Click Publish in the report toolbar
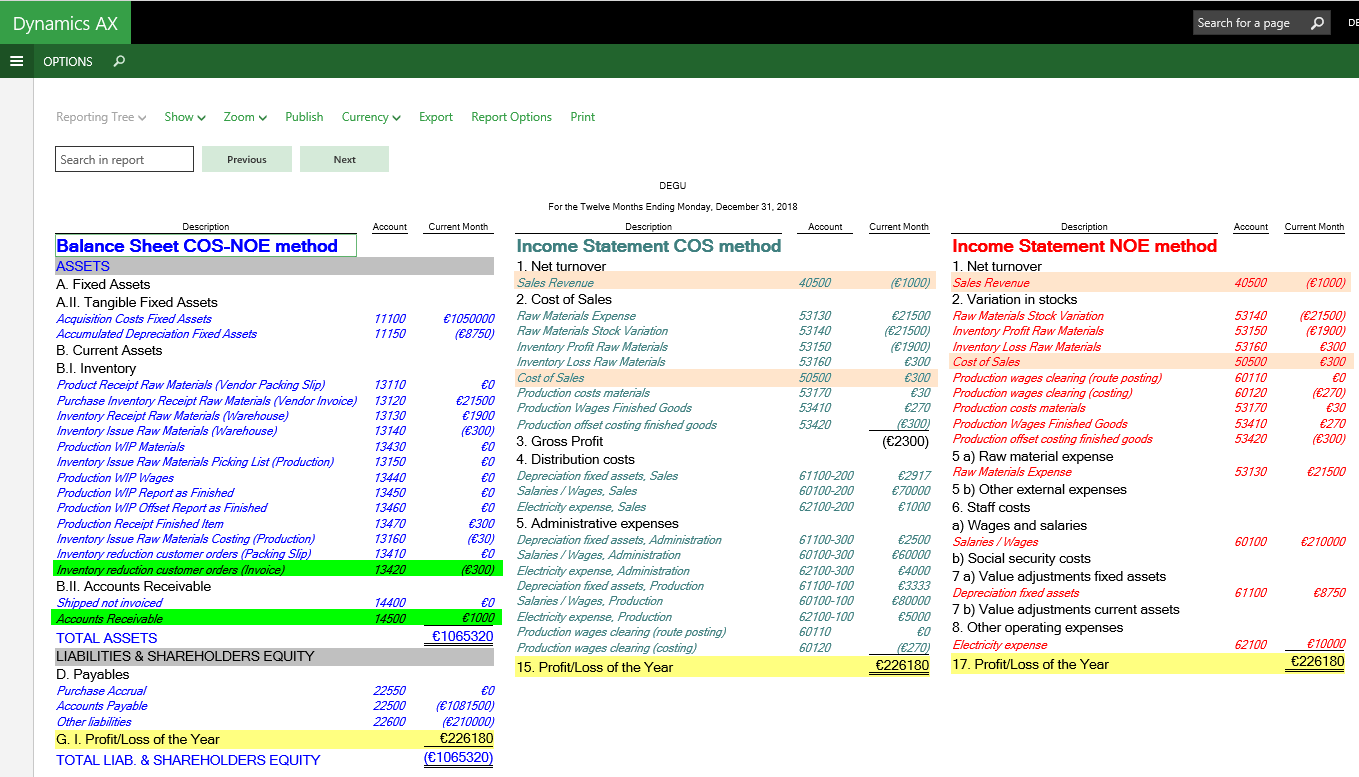 click(304, 117)
